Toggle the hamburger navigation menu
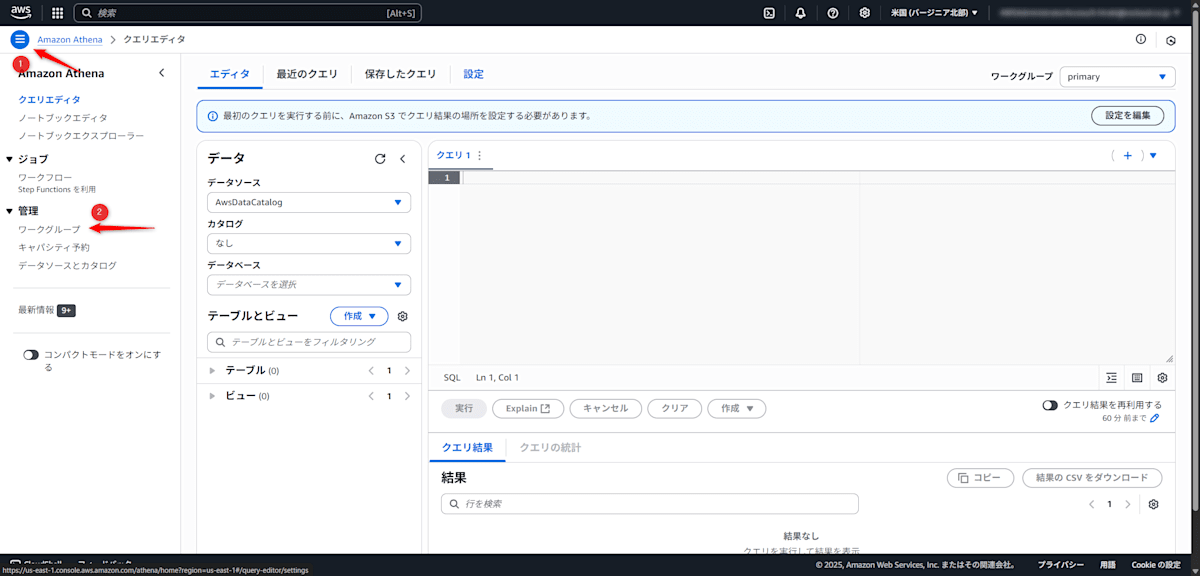This screenshot has width=1200, height=576. point(20,39)
